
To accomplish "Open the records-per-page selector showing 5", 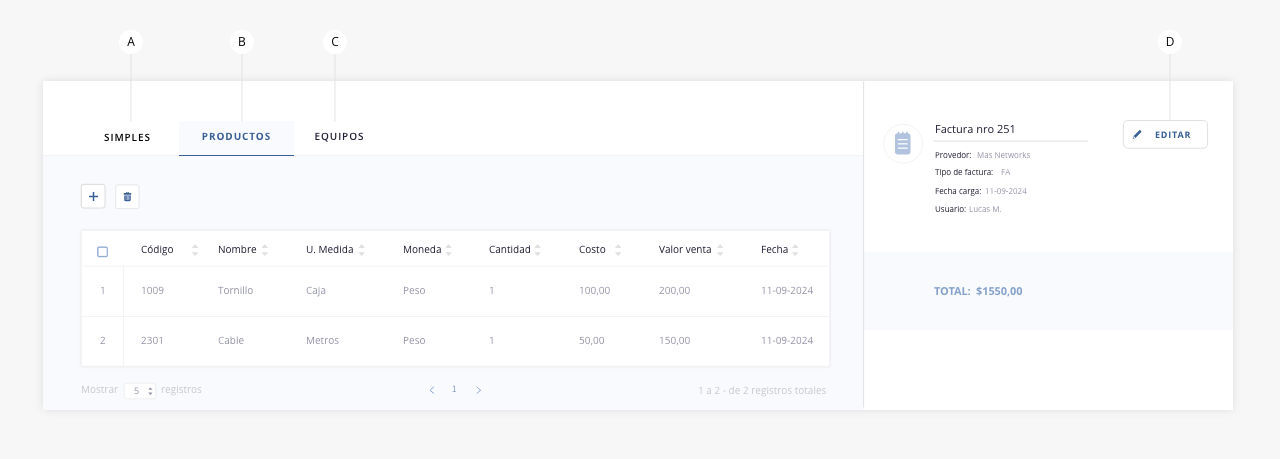I will pyautogui.click(x=140, y=390).
